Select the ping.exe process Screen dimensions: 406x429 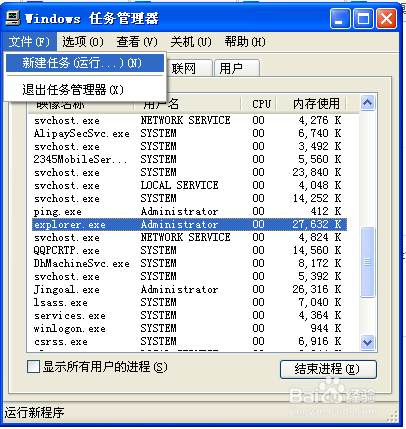coord(189,211)
